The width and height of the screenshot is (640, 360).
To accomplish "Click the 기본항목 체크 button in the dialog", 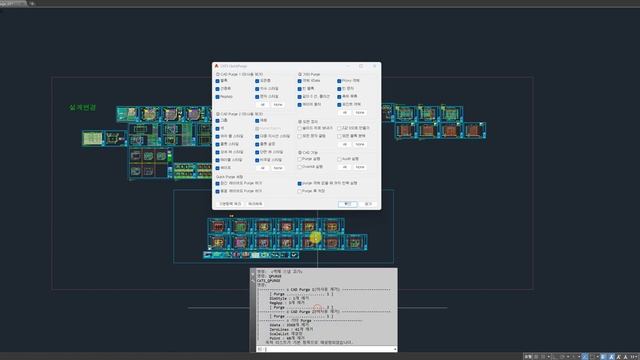I will pos(230,204).
